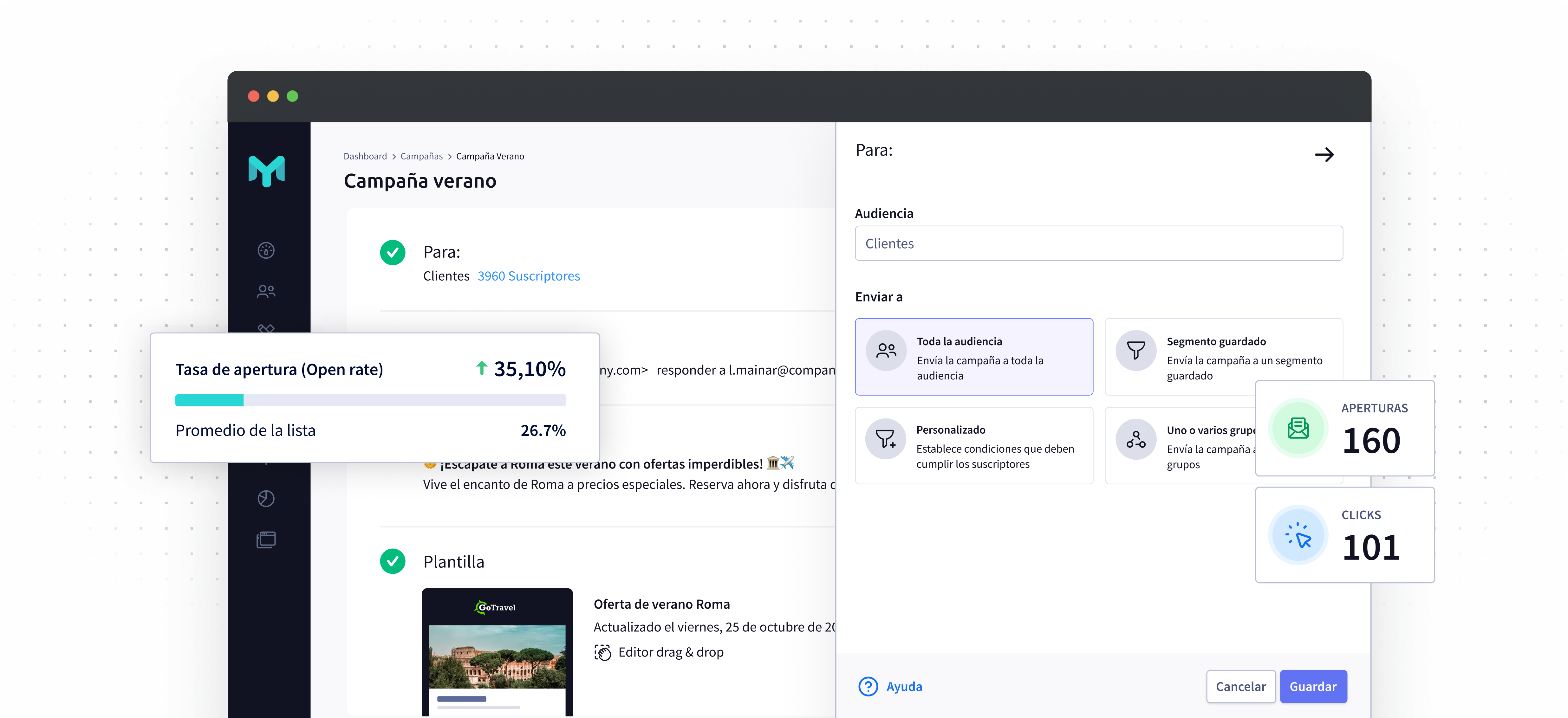Click the campaigns icon in the sidebar

pos(266,329)
